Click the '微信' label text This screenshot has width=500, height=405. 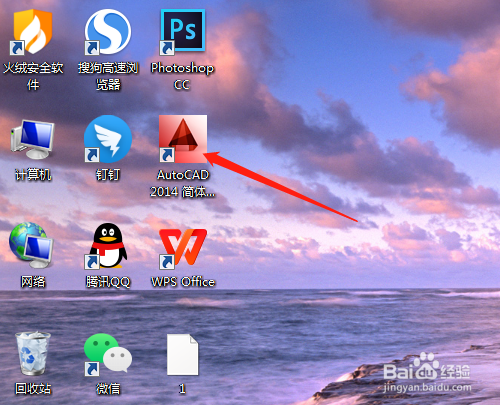[108, 389]
